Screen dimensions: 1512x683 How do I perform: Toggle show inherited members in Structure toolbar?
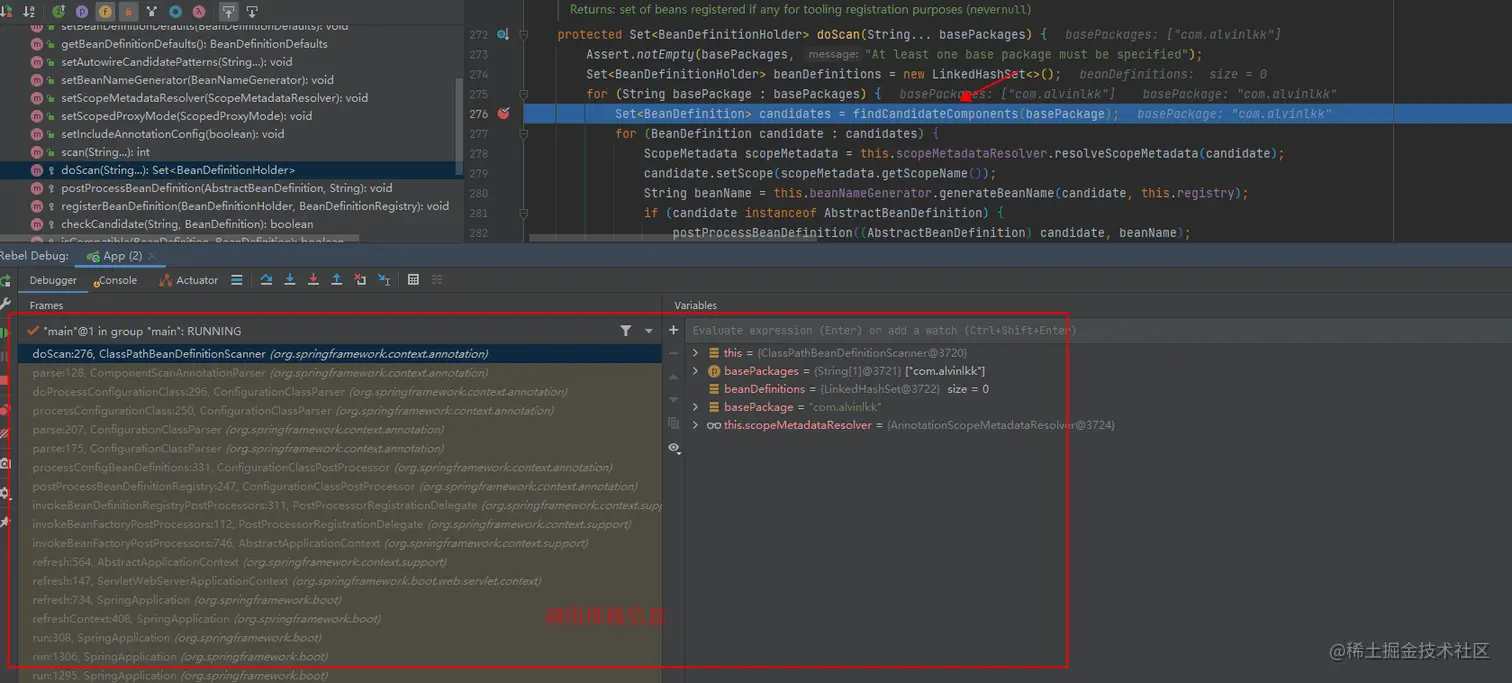pos(59,12)
